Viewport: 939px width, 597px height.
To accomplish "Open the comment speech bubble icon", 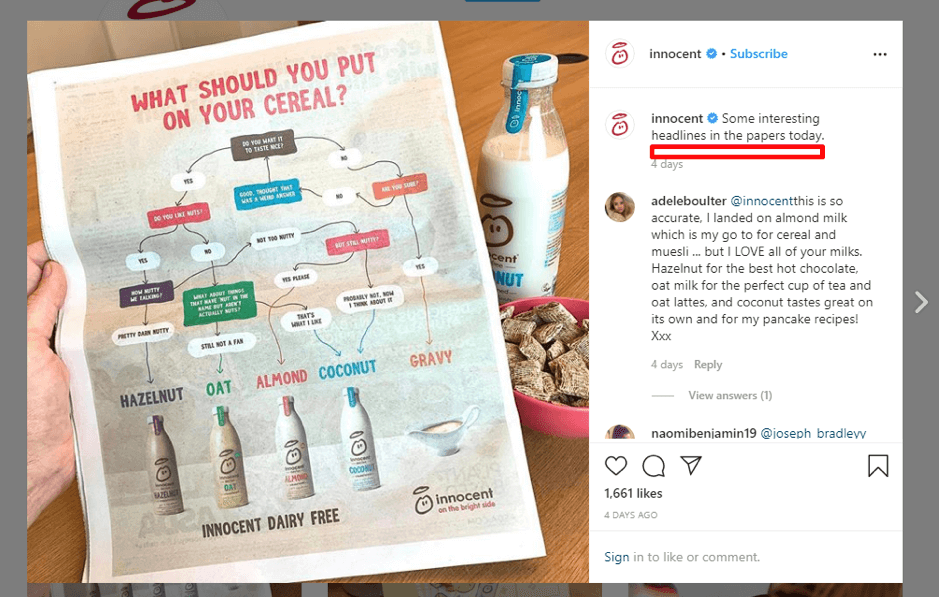I will pos(653,466).
